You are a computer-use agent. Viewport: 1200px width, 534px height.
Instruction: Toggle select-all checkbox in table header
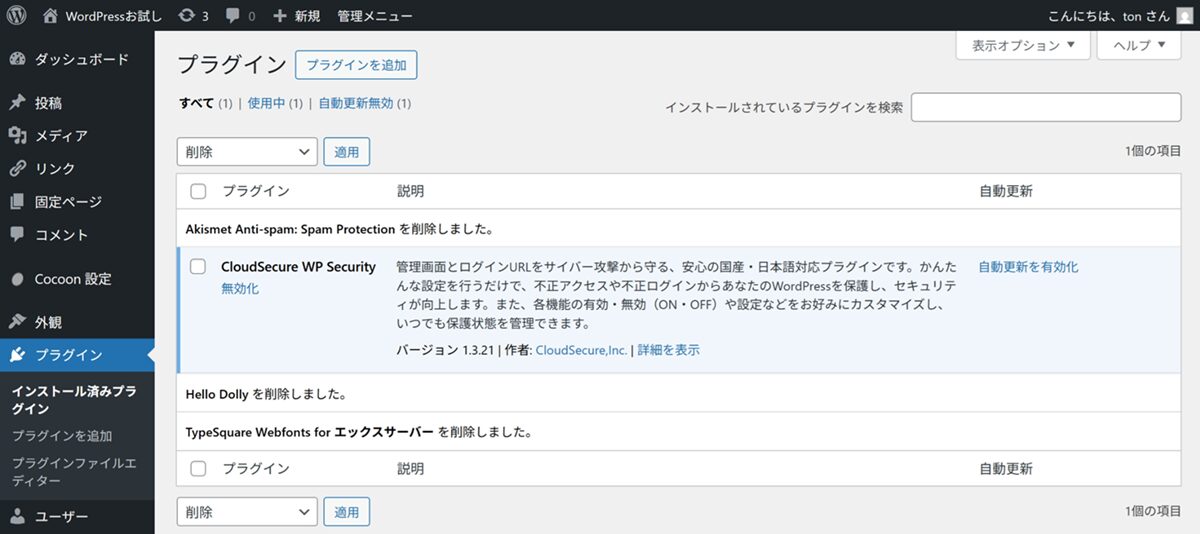198,191
